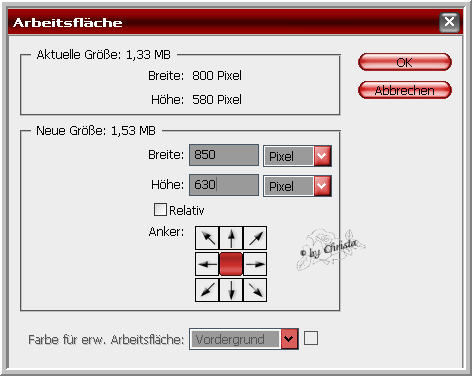Select the red center anchor square
Screen dimensions: 472x376
click(x=231, y=264)
